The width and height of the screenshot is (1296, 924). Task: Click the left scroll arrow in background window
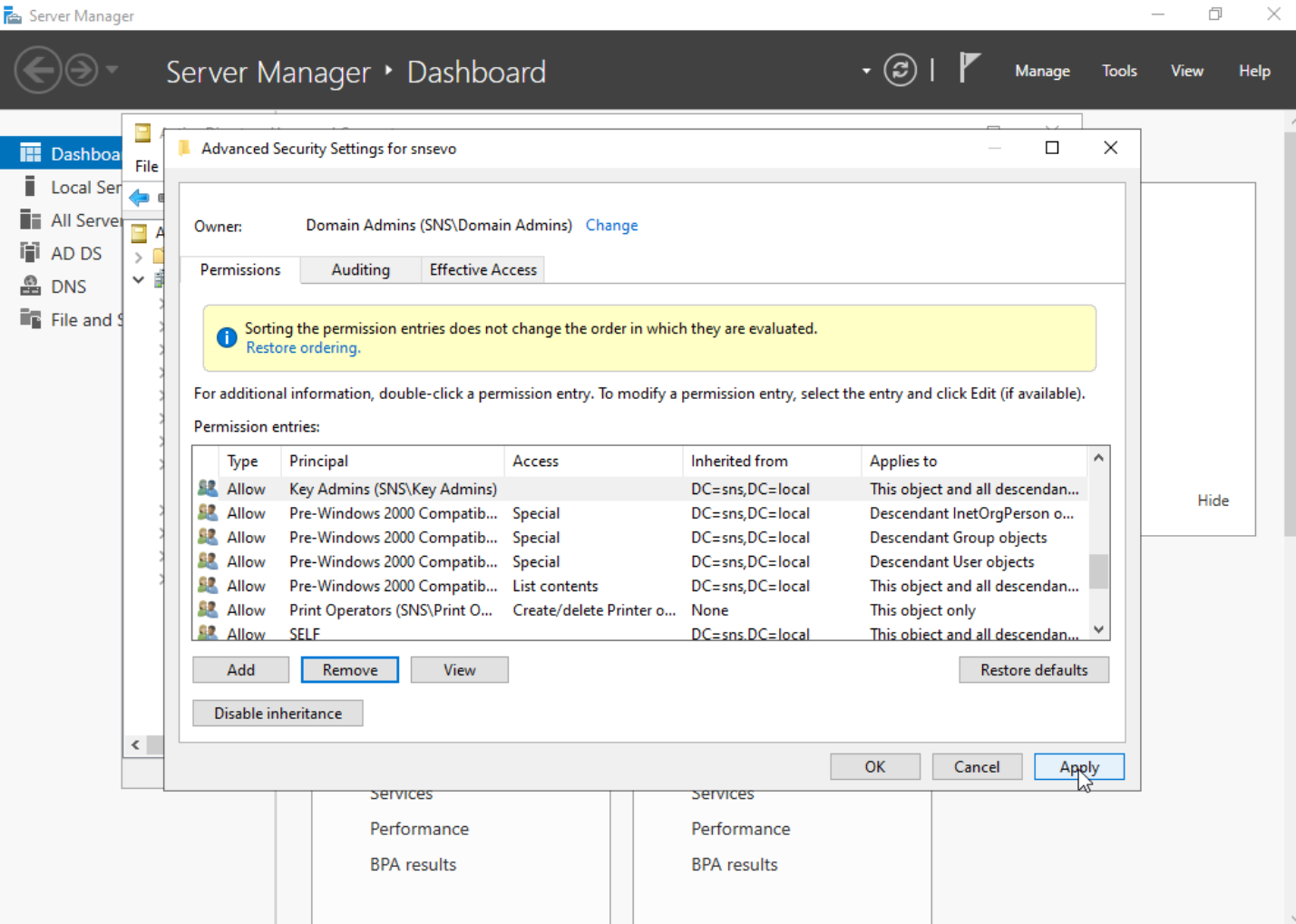pos(135,745)
